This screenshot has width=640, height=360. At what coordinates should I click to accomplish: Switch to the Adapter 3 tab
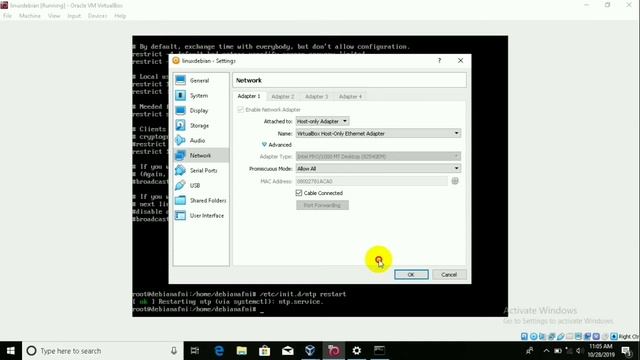316,96
